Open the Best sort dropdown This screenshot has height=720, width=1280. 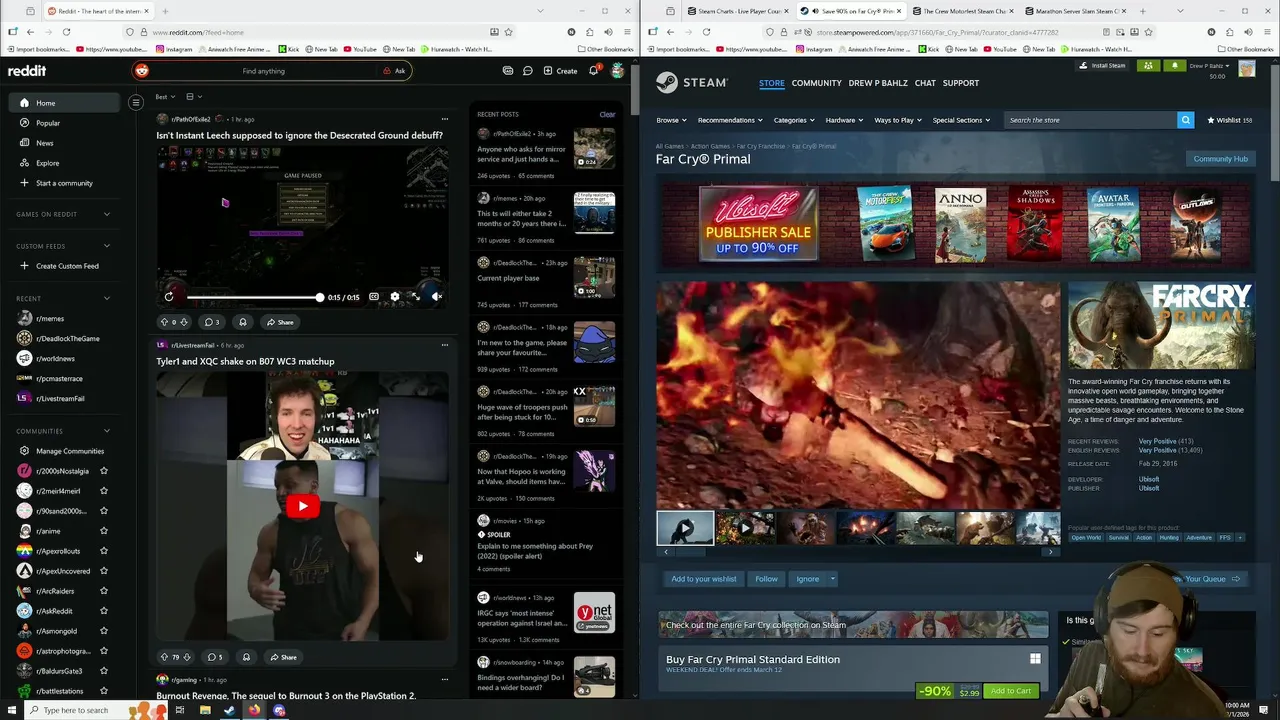pos(165,97)
